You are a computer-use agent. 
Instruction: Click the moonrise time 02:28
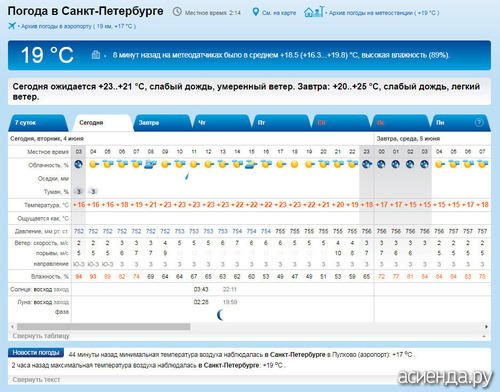[201, 302]
